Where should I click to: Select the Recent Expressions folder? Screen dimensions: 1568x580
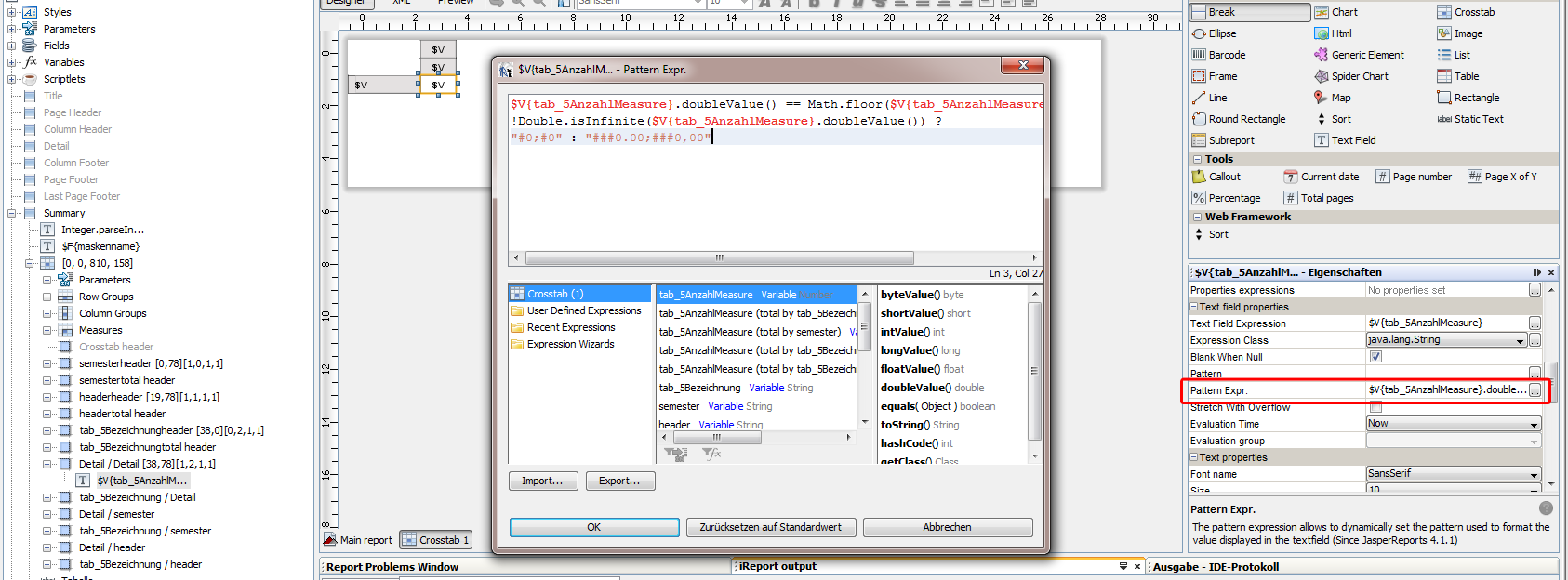570,327
